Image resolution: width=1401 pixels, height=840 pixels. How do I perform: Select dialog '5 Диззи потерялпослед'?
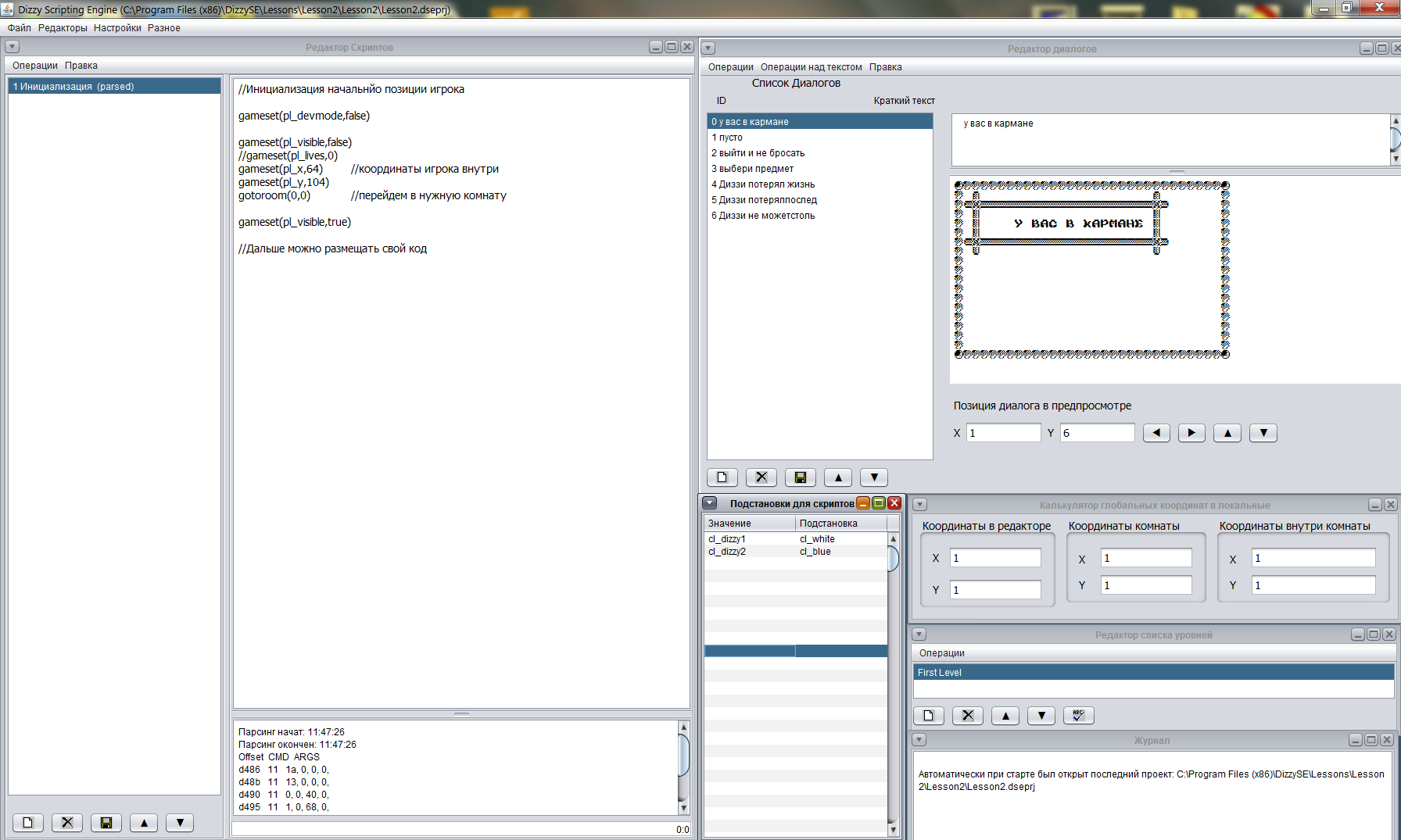(820, 200)
